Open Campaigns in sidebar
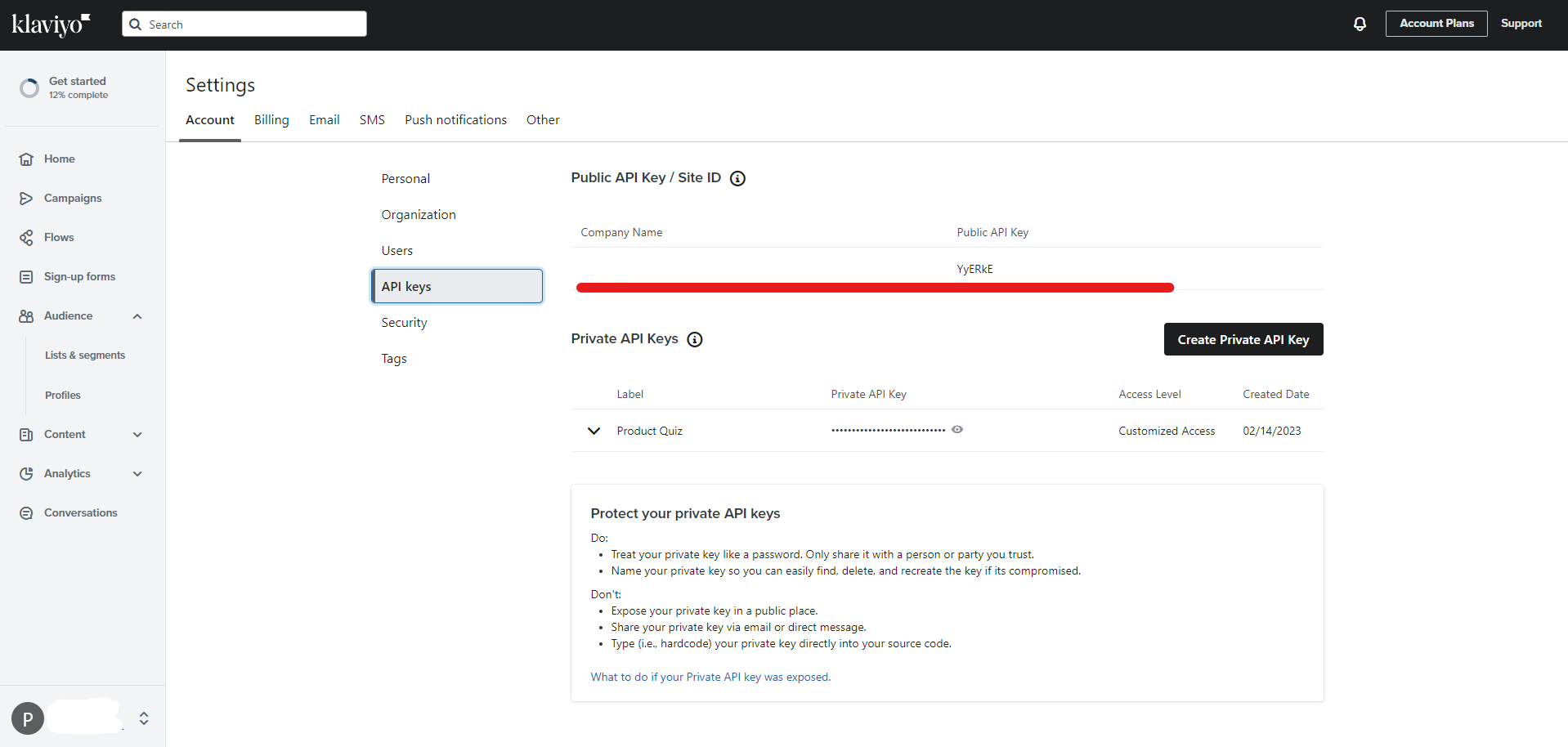The image size is (1568, 747). 73,199
